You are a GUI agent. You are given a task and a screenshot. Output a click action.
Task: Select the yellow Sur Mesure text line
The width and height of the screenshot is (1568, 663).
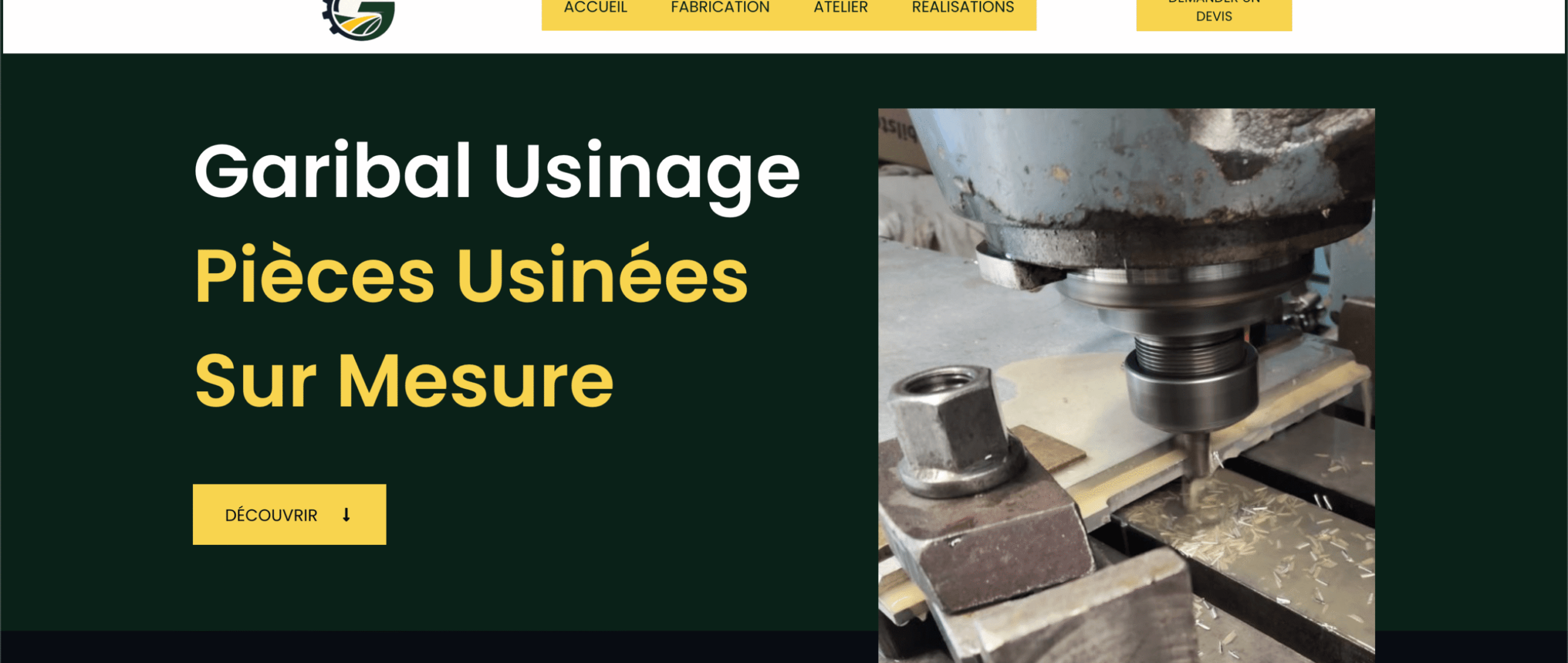pyautogui.click(x=404, y=381)
